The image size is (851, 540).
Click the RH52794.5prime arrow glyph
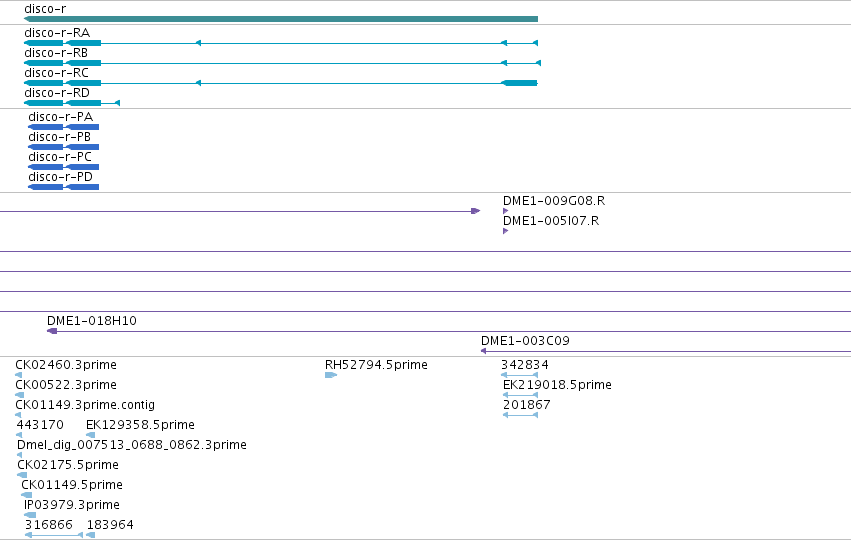[x=331, y=375]
